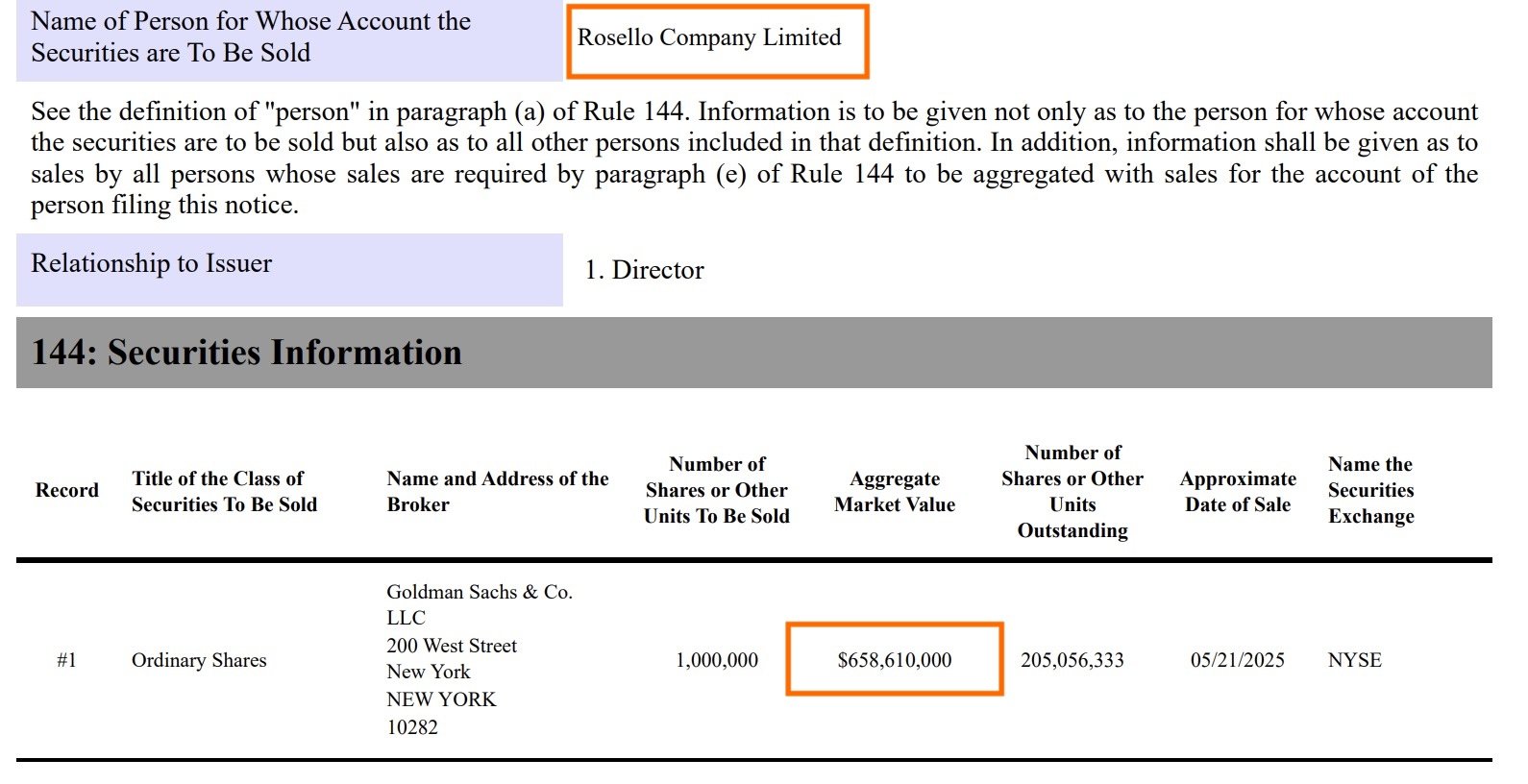The image size is (1528, 784).
Task: Click the Ordinary Shares cell
Action: [x=199, y=660]
